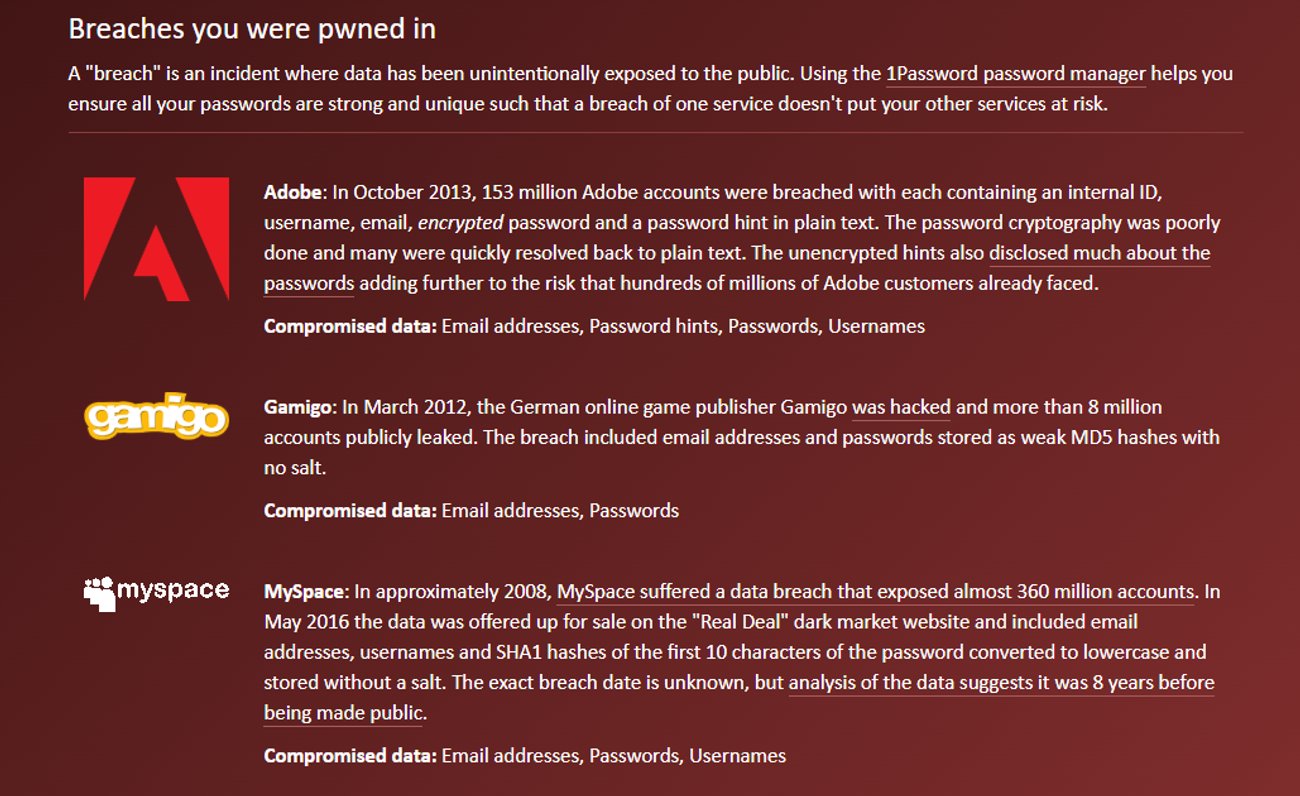Click the bold "Adobe" breach title
This screenshot has height=796, width=1300.
[293, 192]
